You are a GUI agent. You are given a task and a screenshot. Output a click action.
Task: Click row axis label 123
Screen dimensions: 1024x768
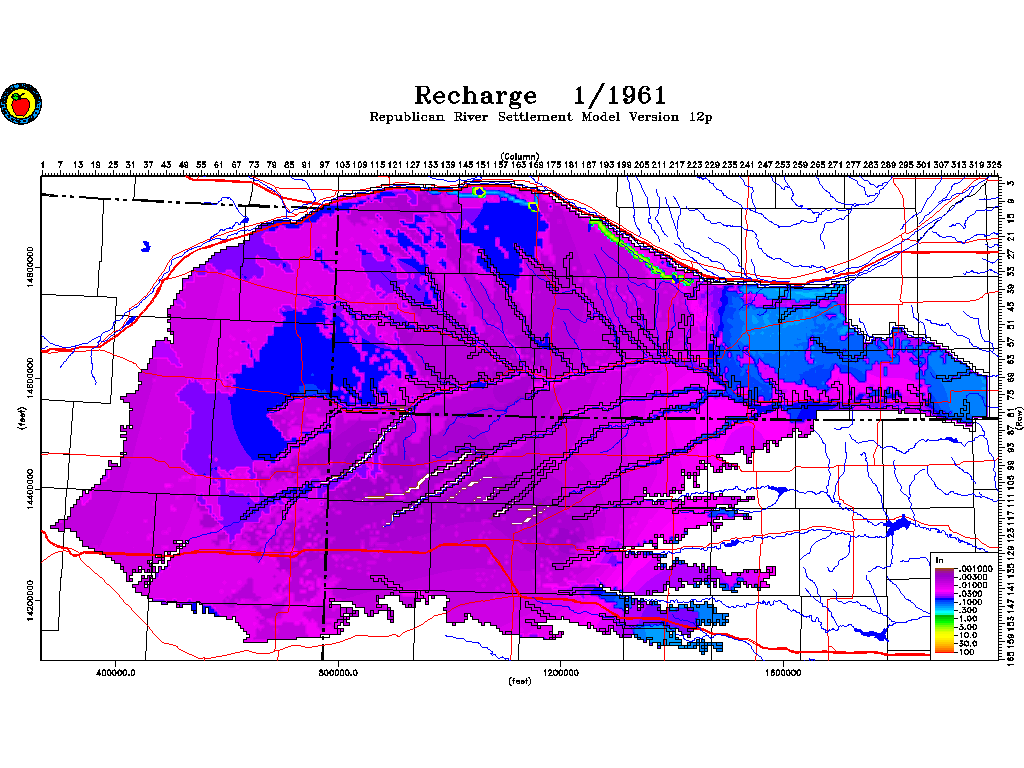pos(1011,534)
